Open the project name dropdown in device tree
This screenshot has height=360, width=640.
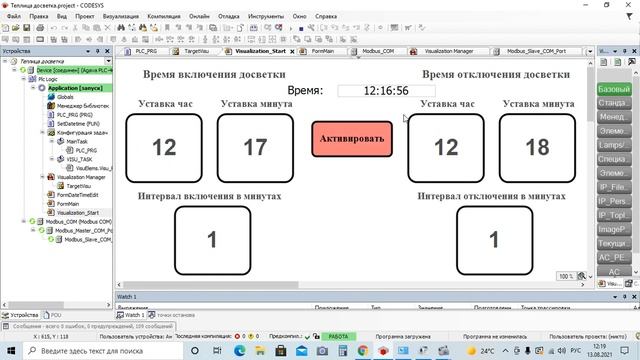[x=108, y=61]
